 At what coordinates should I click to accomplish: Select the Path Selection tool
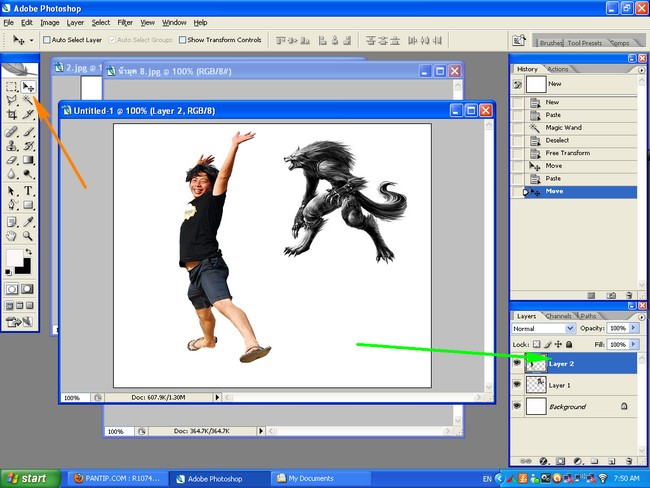(x=11, y=191)
